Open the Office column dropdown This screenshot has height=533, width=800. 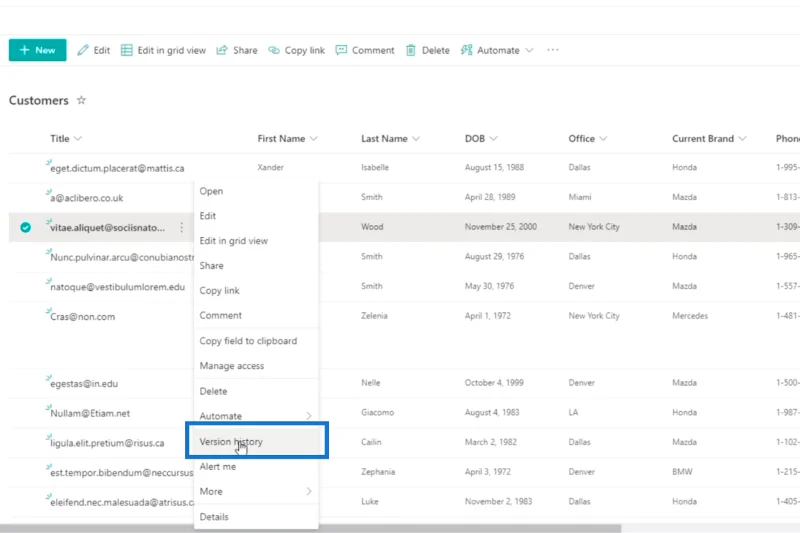604,139
